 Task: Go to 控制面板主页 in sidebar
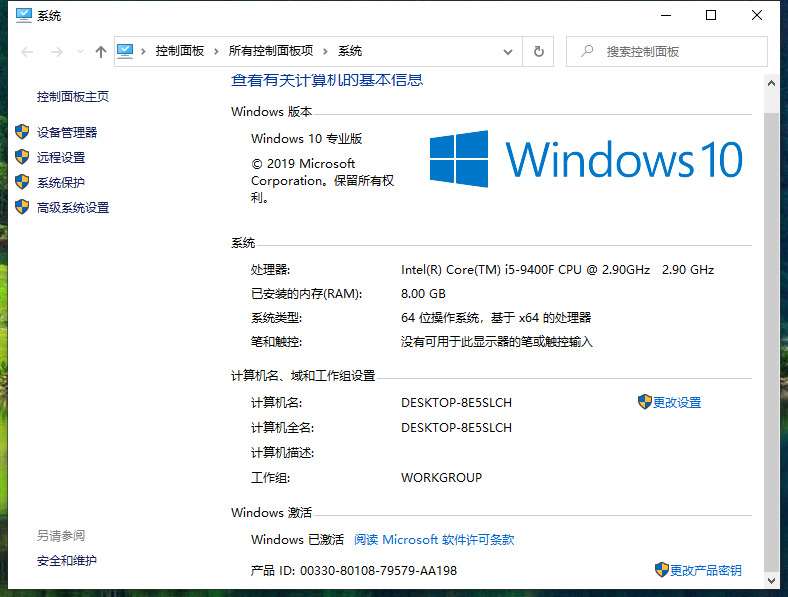pyautogui.click(x=72, y=97)
